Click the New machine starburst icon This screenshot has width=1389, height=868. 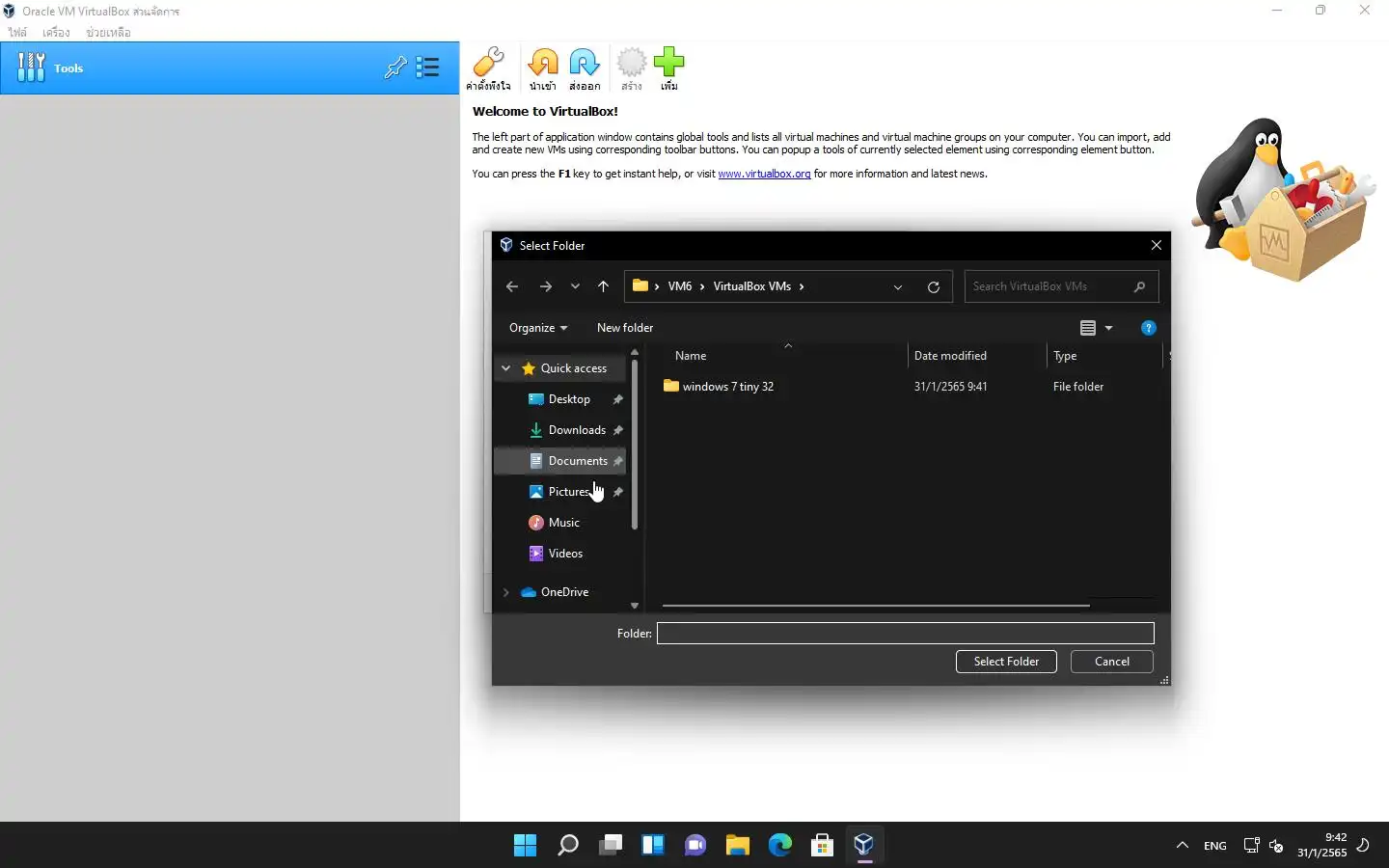pyautogui.click(x=632, y=68)
